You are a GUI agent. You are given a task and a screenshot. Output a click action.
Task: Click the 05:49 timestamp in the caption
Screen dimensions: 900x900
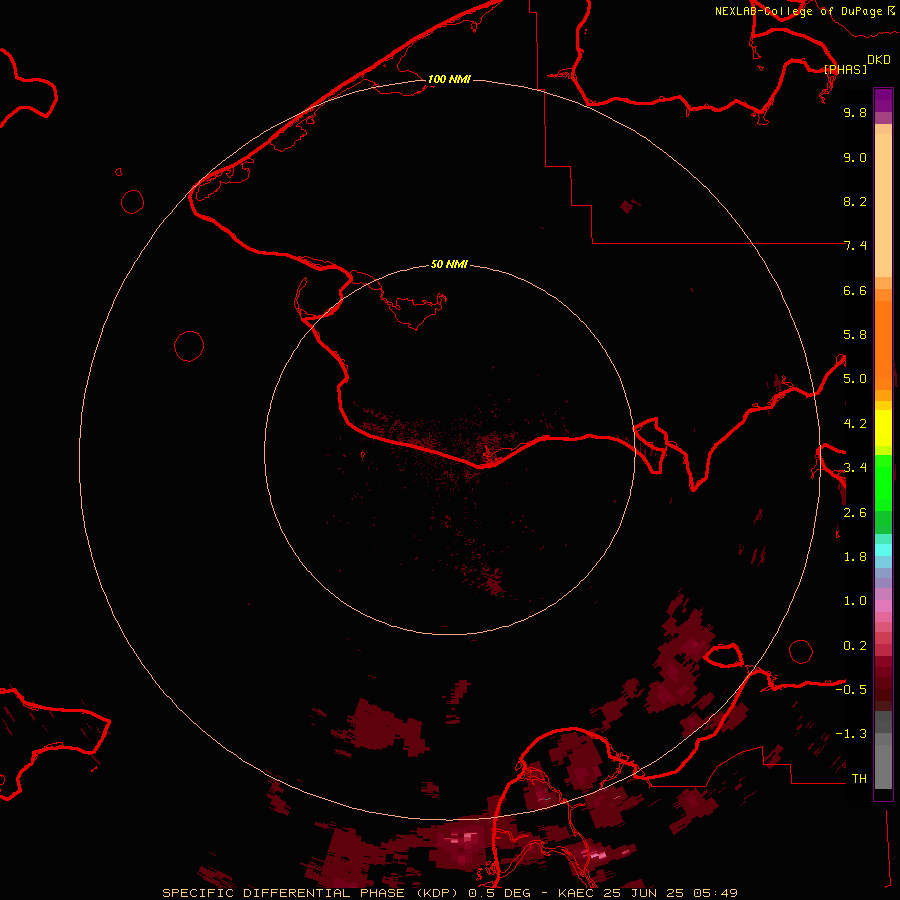(715, 893)
